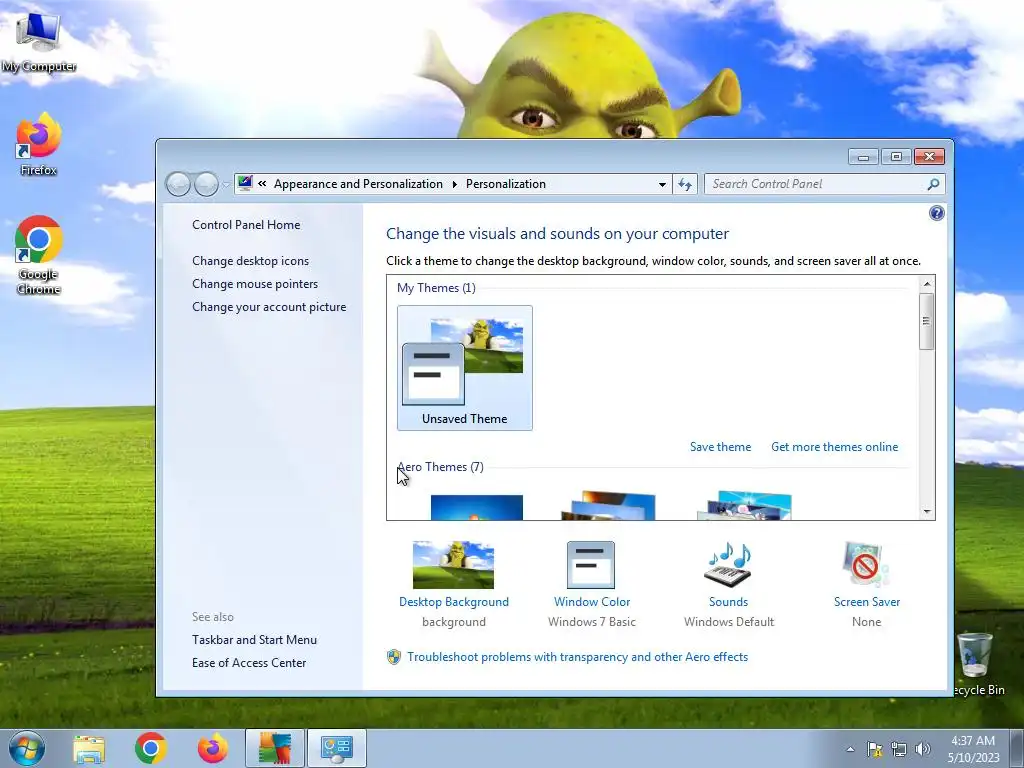This screenshot has width=1024, height=768.
Task: Expand the arrow after Appearance and Personalization
Action: click(455, 184)
